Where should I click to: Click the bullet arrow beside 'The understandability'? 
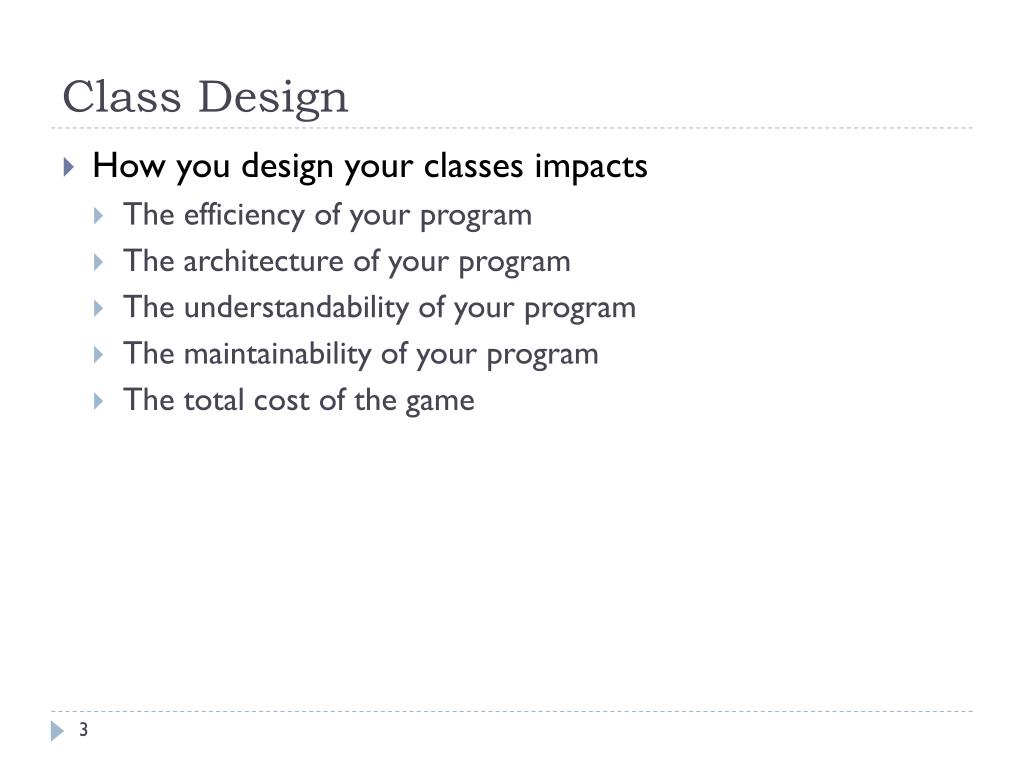(x=99, y=308)
